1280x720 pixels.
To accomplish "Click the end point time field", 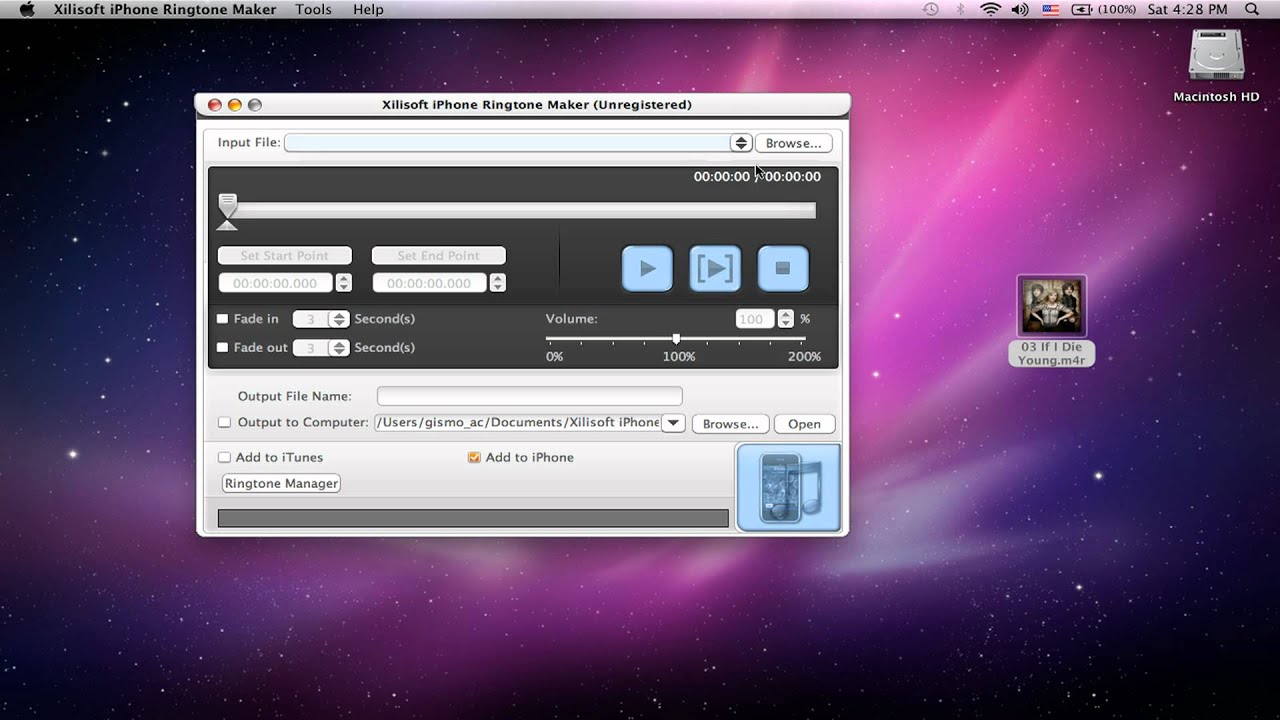I will 431,283.
